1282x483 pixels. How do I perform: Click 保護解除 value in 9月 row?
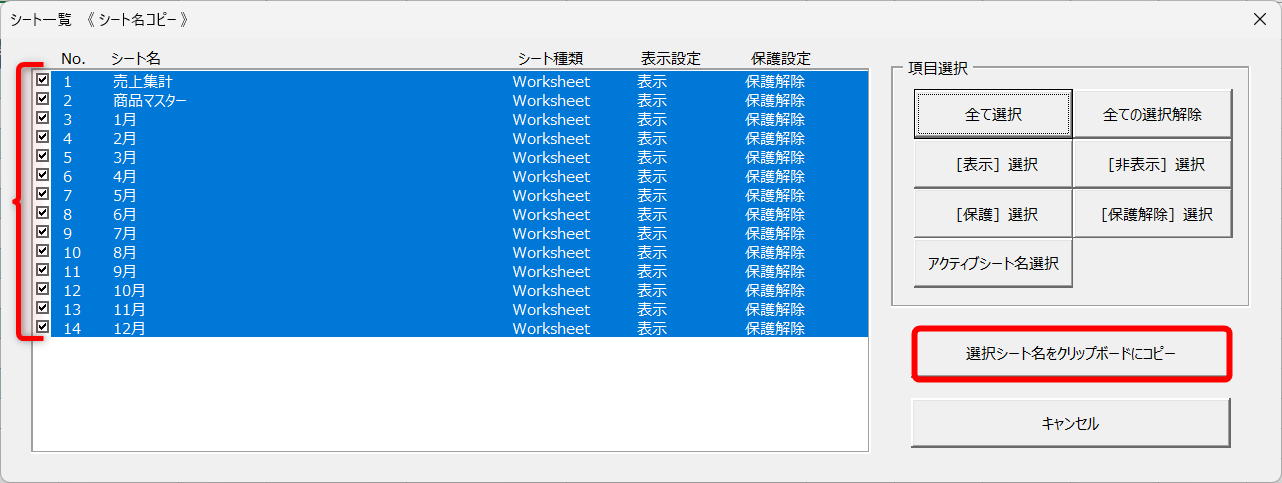(x=775, y=271)
